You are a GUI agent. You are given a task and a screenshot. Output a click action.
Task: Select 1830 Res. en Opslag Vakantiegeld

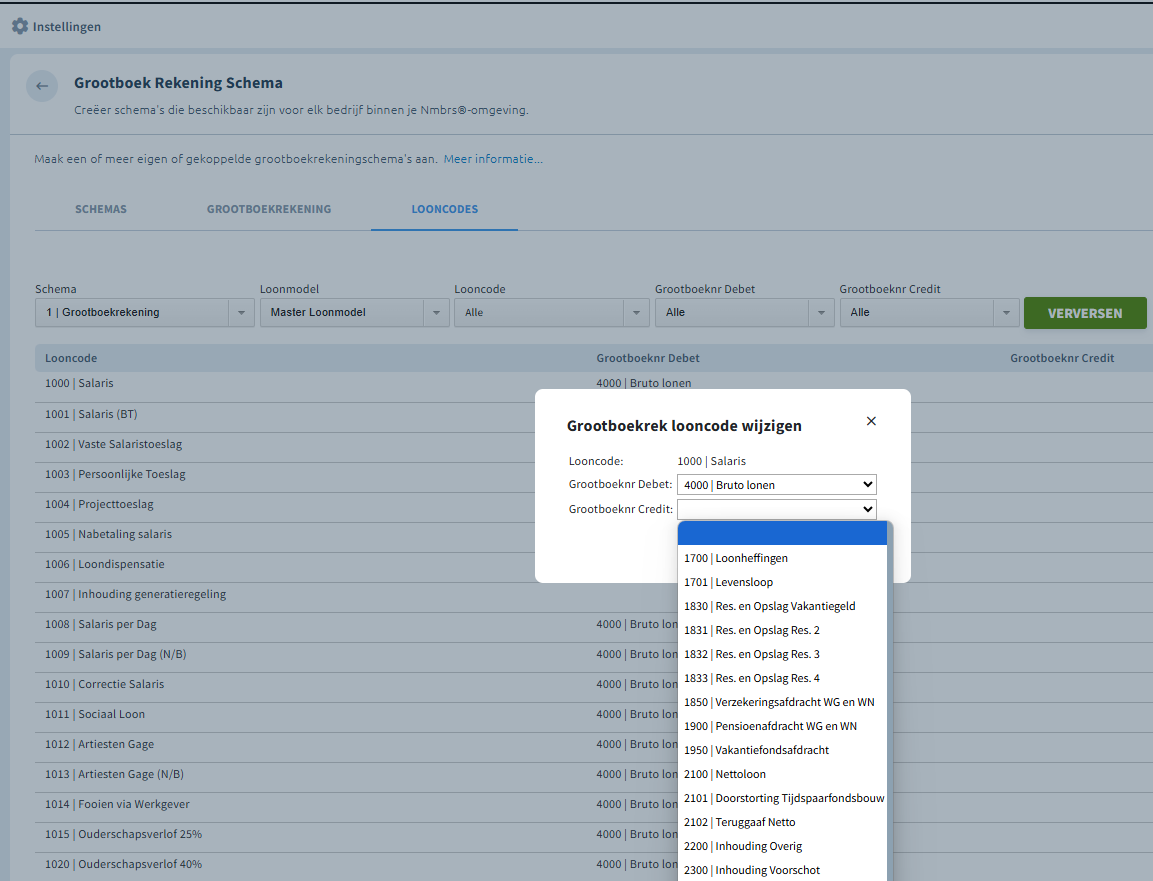click(769, 606)
